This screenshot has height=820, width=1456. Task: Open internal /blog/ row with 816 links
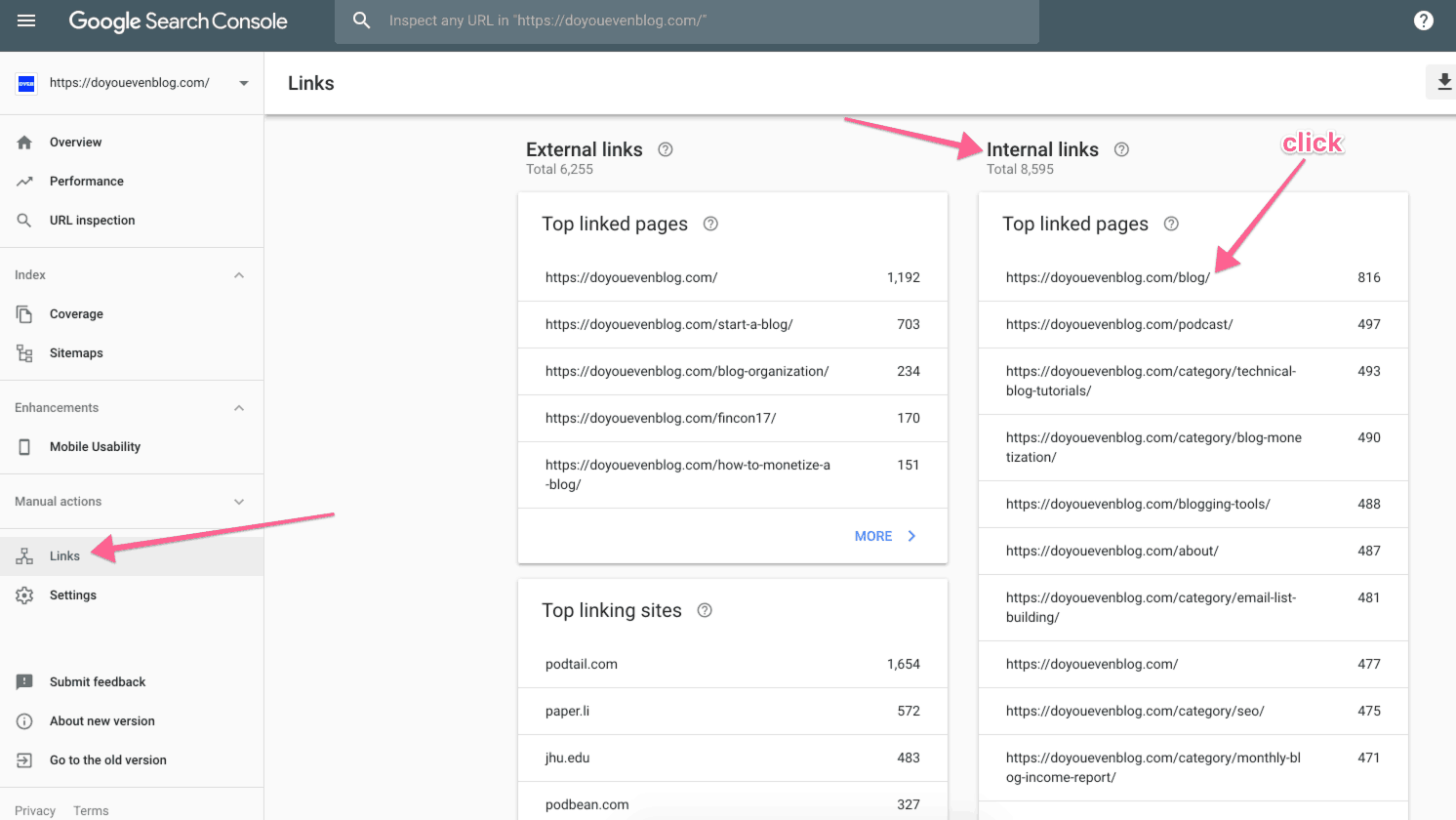pos(1193,278)
